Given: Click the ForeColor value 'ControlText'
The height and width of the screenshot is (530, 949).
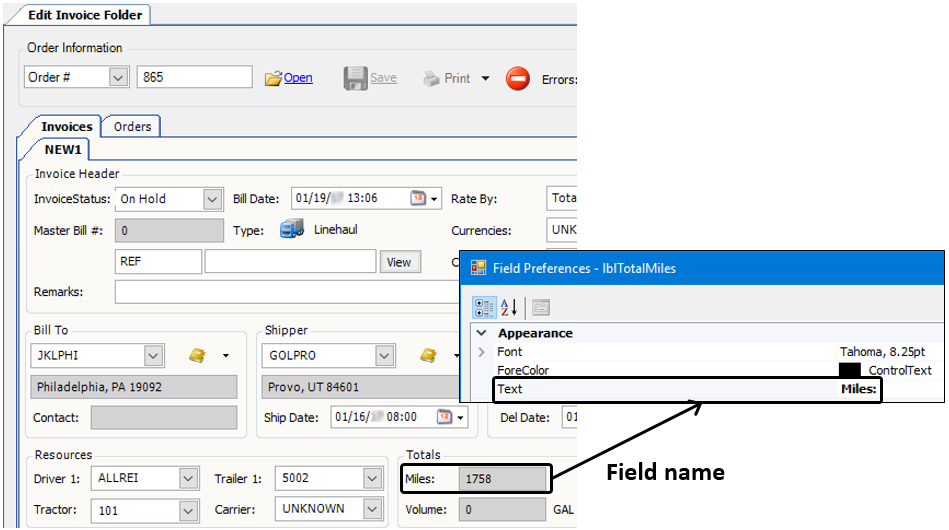Looking at the screenshot, I should click(x=900, y=370).
